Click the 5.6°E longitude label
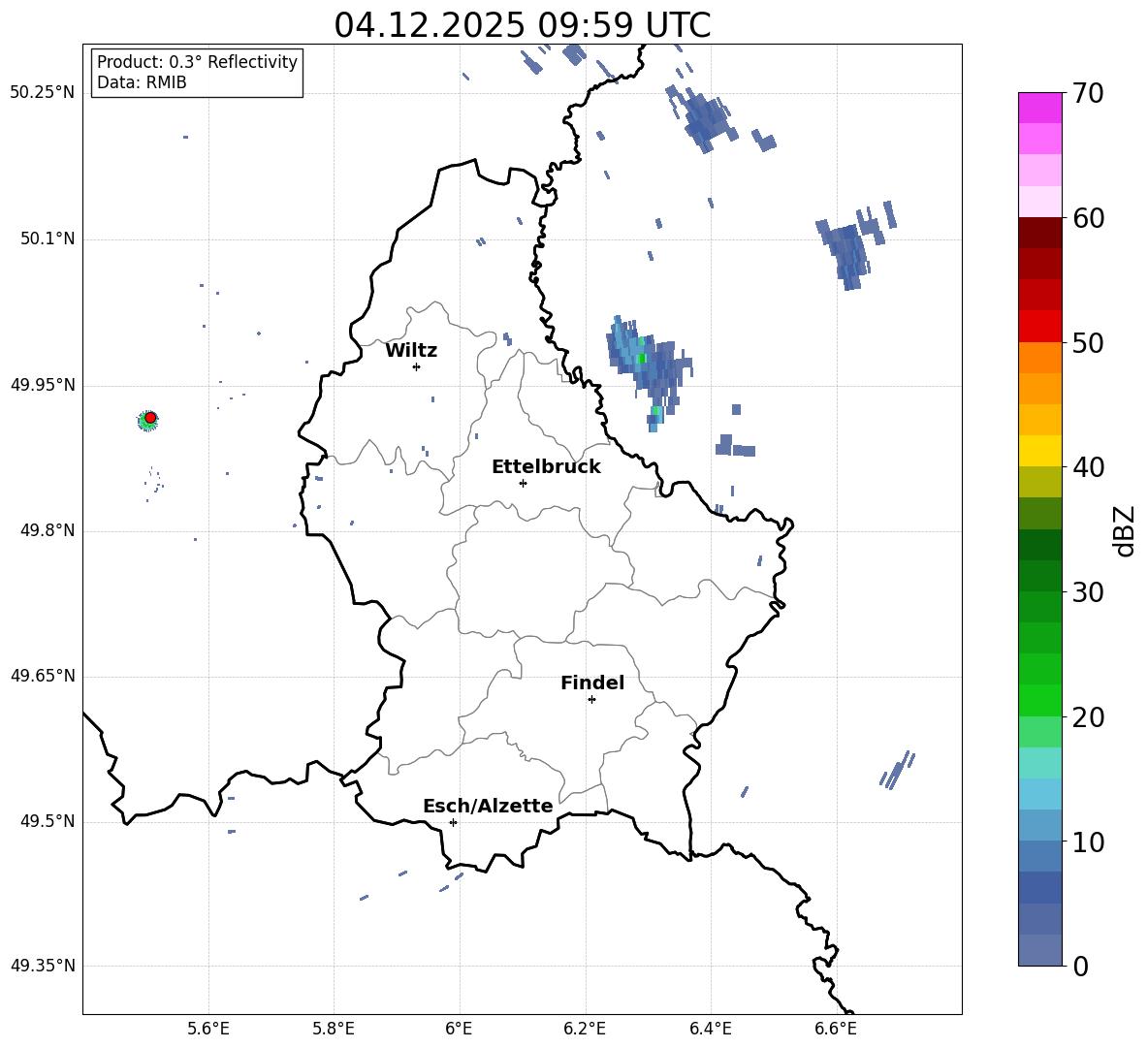The width and height of the screenshot is (1148, 1048). tap(208, 1029)
